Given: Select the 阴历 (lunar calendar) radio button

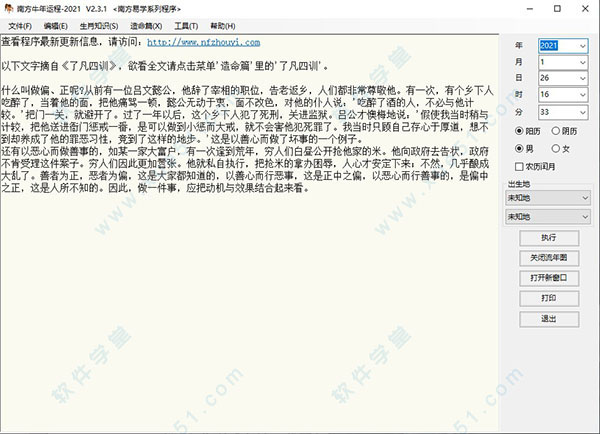Looking at the screenshot, I should coord(555,131).
